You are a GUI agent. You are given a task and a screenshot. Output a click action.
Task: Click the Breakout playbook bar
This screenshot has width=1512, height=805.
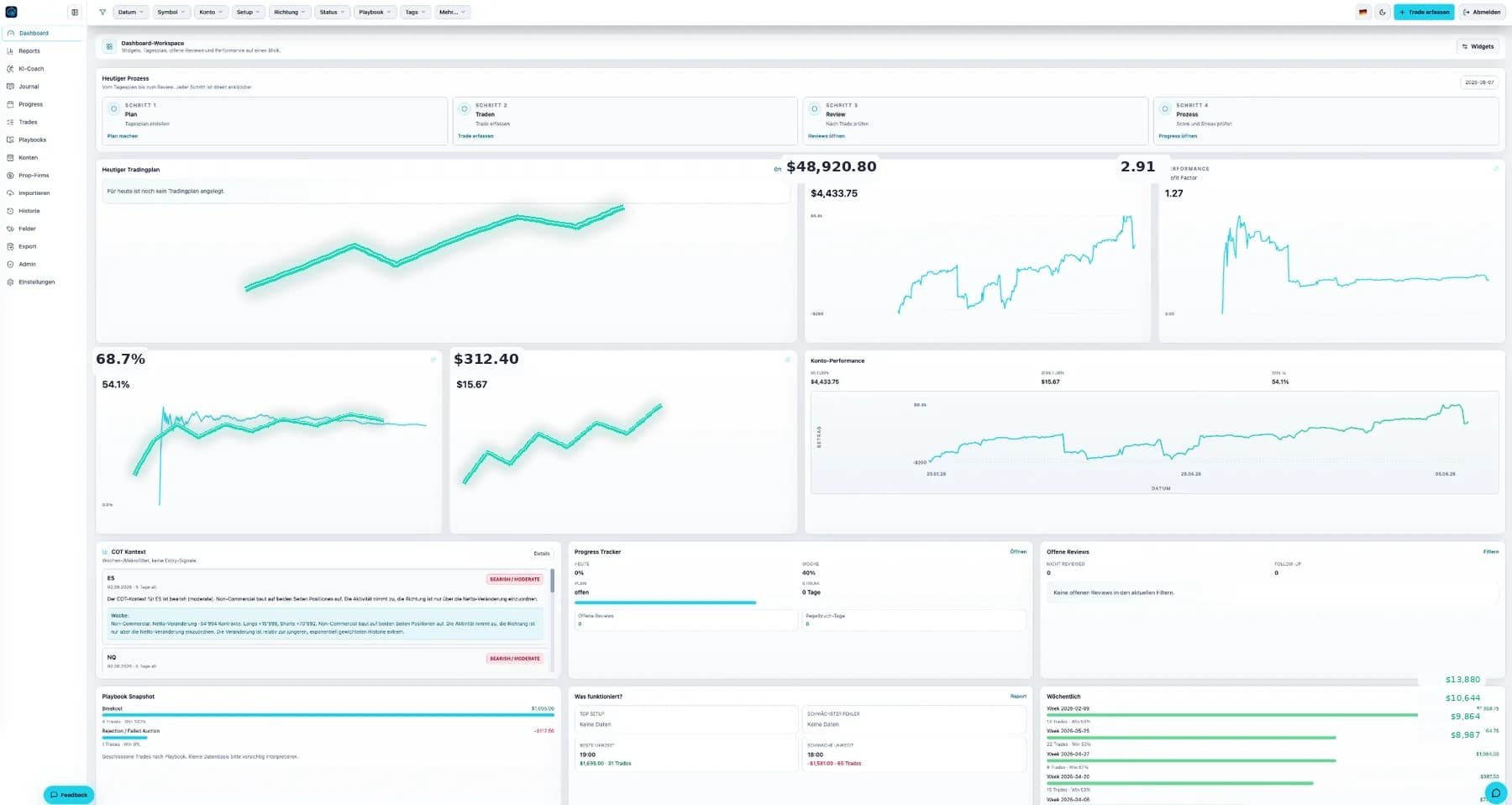coord(328,715)
